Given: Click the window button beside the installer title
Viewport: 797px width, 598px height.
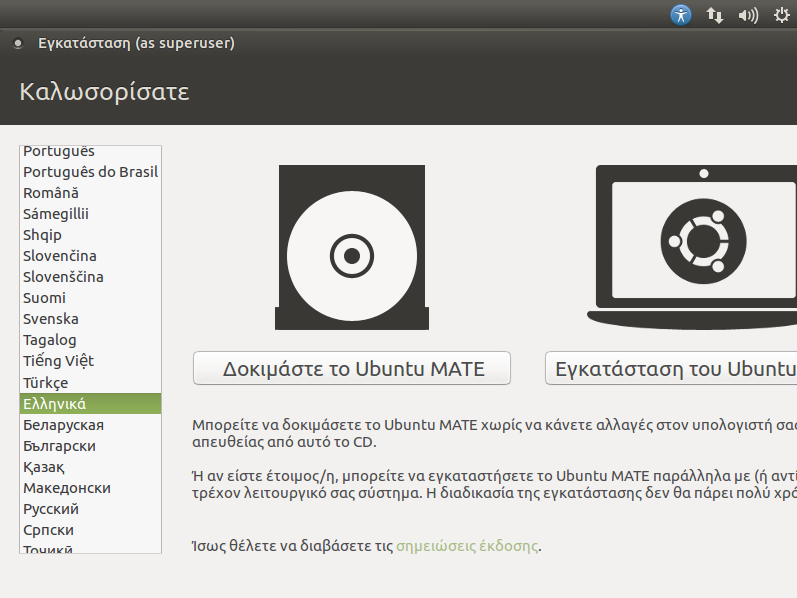Looking at the screenshot, I should pyautogui.click(x=18, y=44).
